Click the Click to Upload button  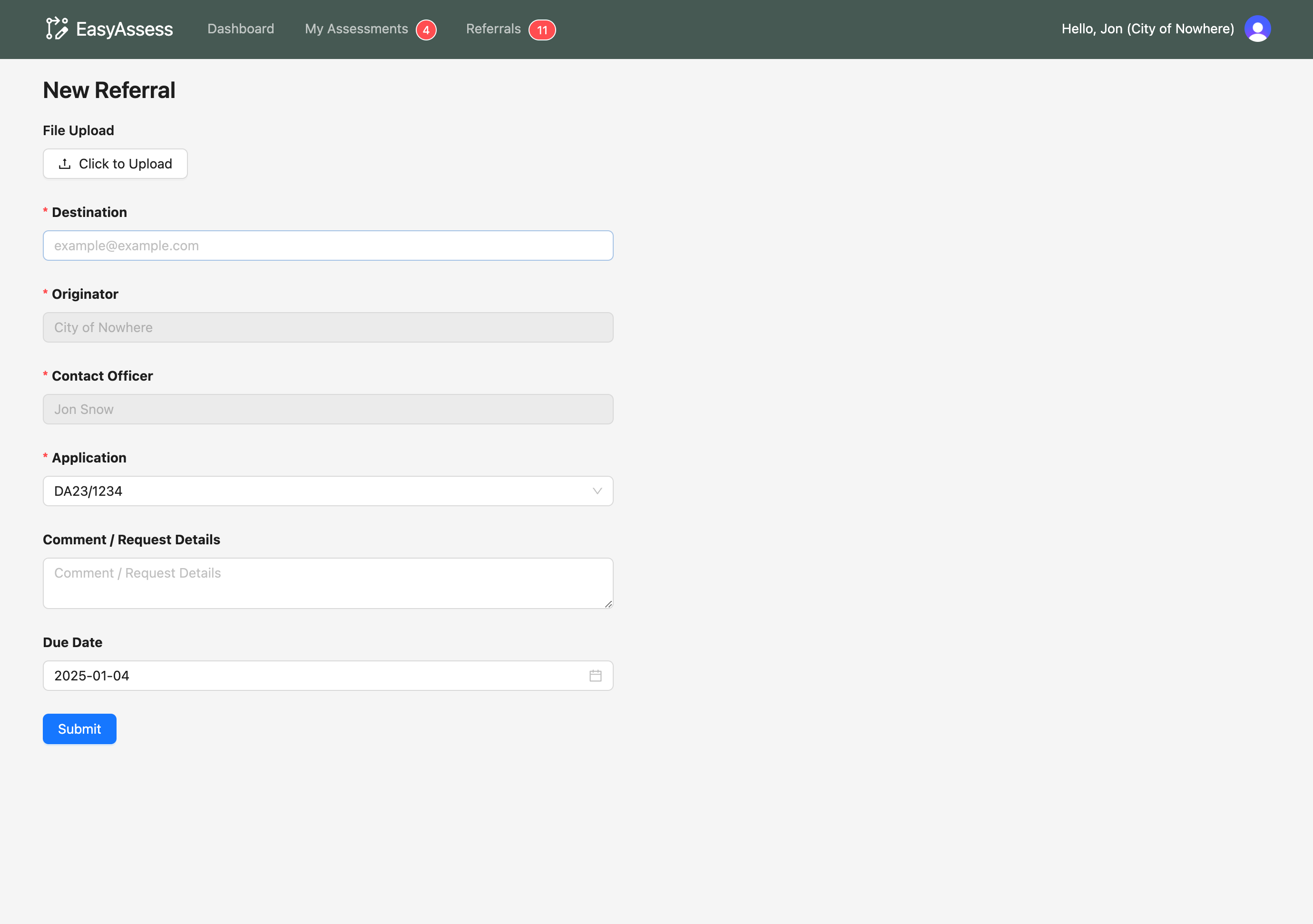click(x=115, y=164)
